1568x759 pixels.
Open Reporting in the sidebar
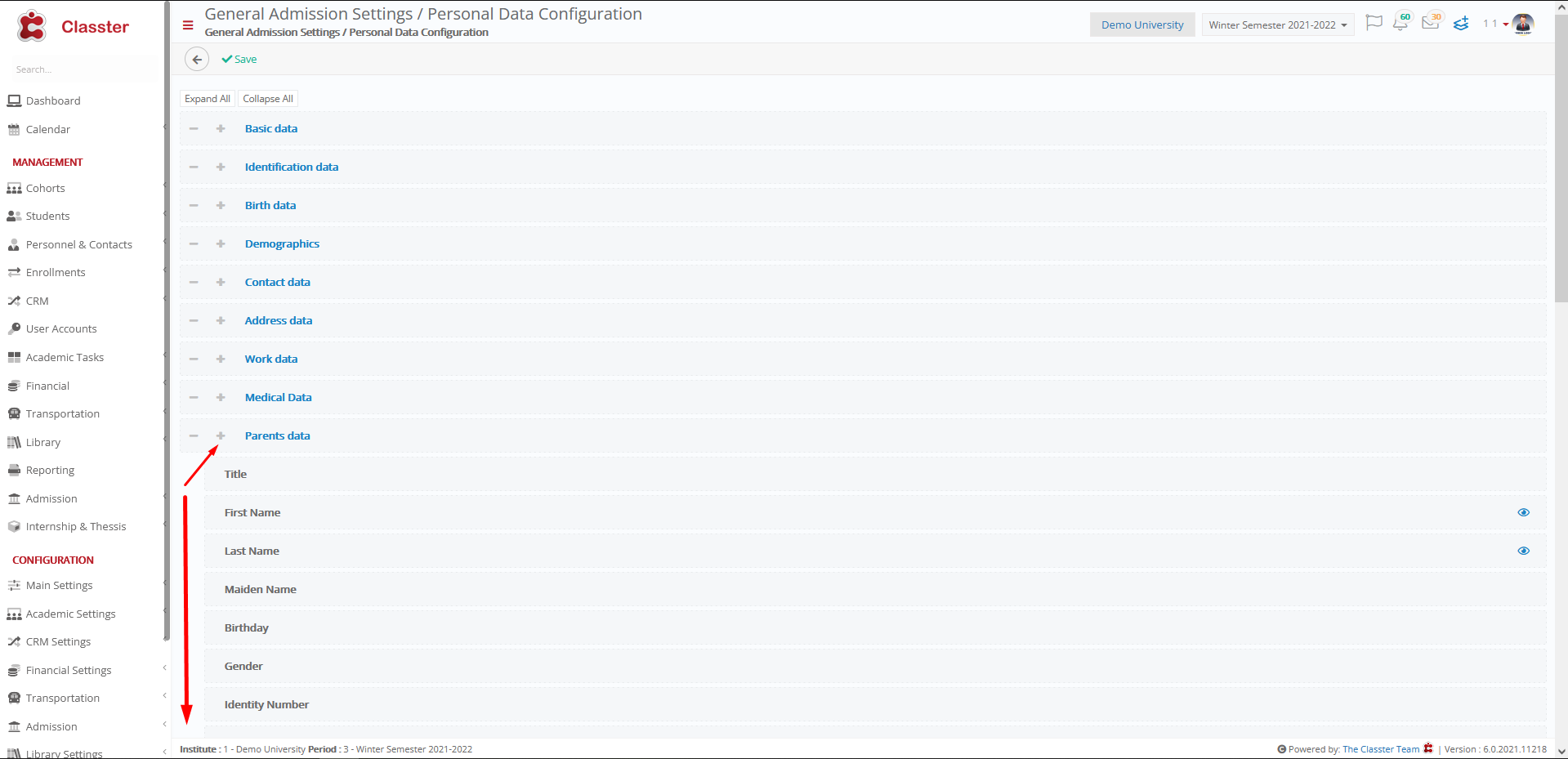click(50, 470)
